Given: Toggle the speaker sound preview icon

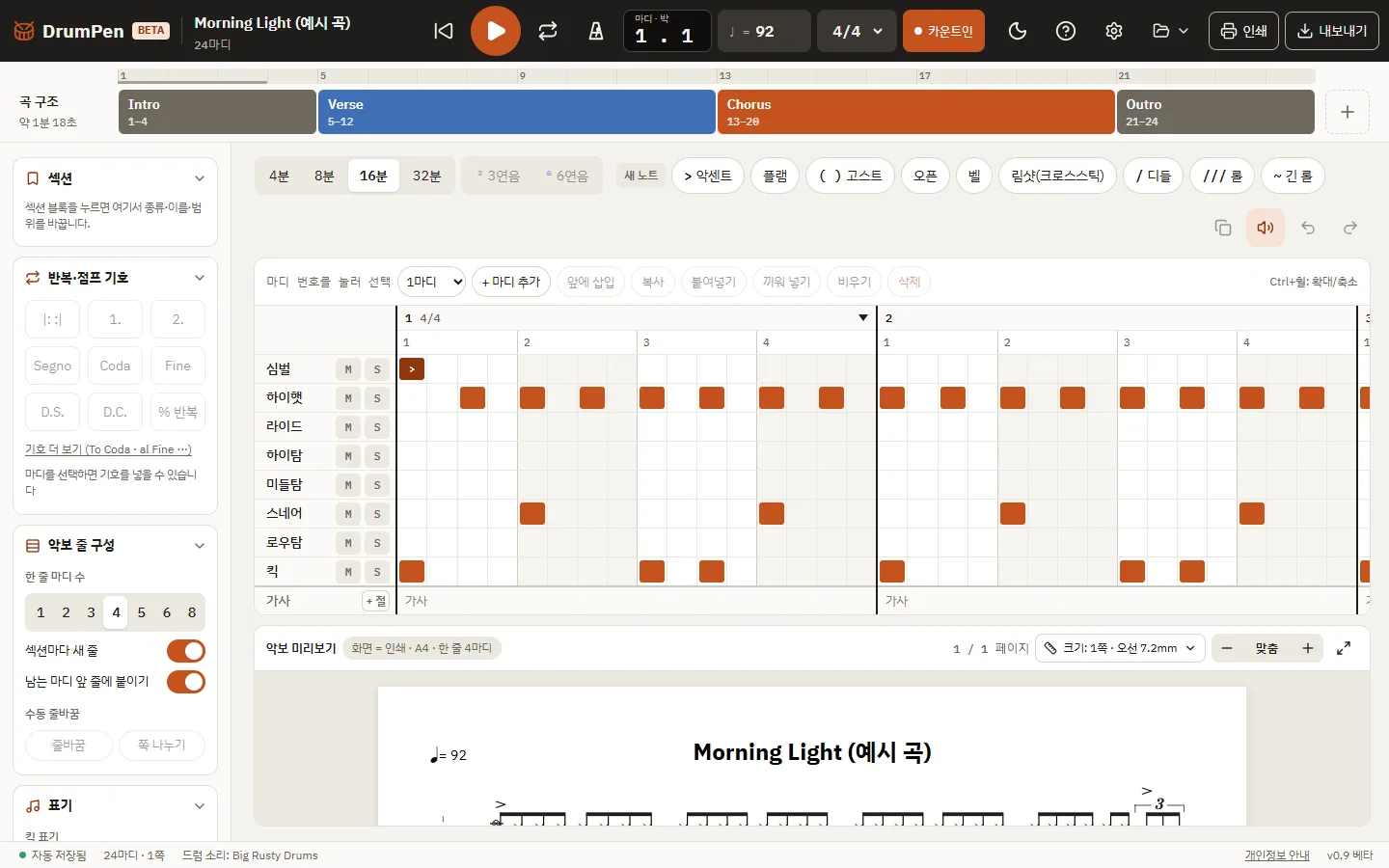Looking at the screenshot, I should [1266, 228].
